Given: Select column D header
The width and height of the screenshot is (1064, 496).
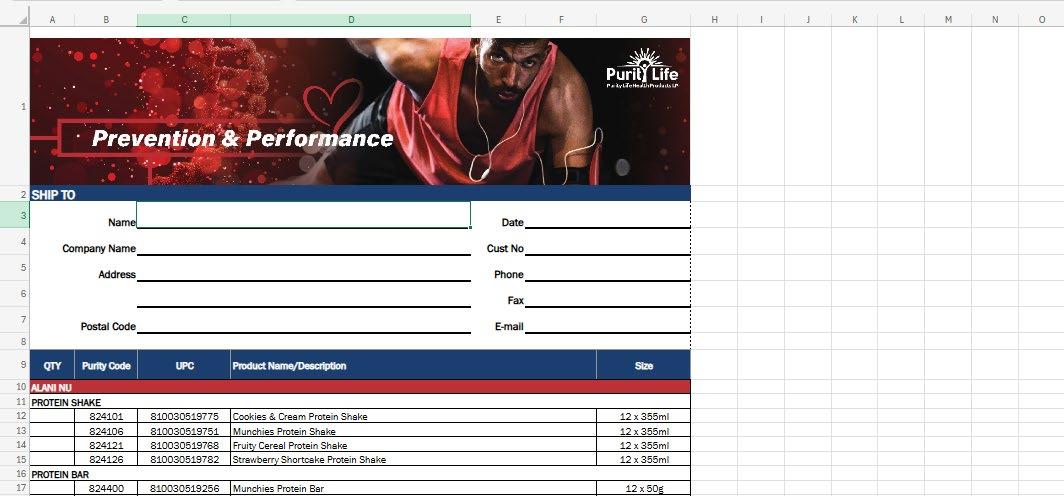Looking at the screenshot, I should (351, 20).
